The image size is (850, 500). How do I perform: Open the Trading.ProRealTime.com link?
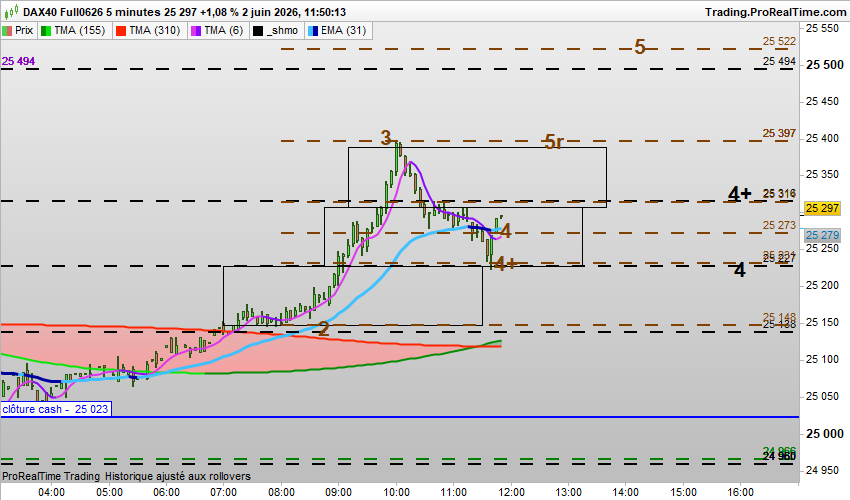click(x=775, y=12)
